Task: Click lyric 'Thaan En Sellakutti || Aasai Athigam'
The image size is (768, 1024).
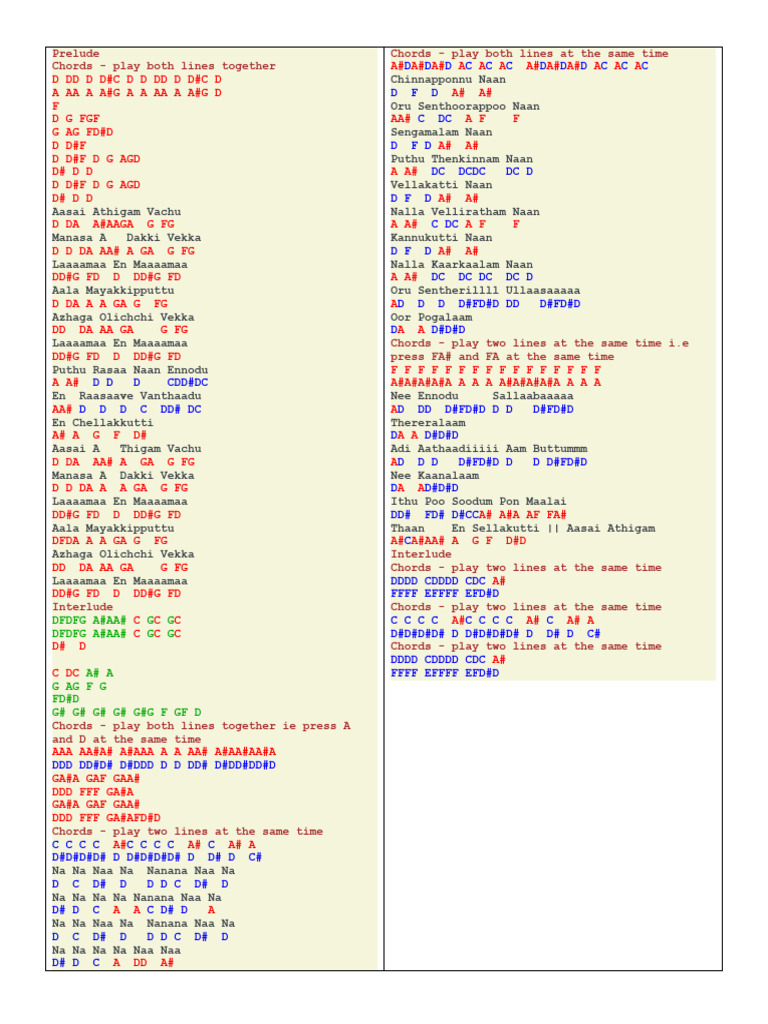Action: pos(522,528)
